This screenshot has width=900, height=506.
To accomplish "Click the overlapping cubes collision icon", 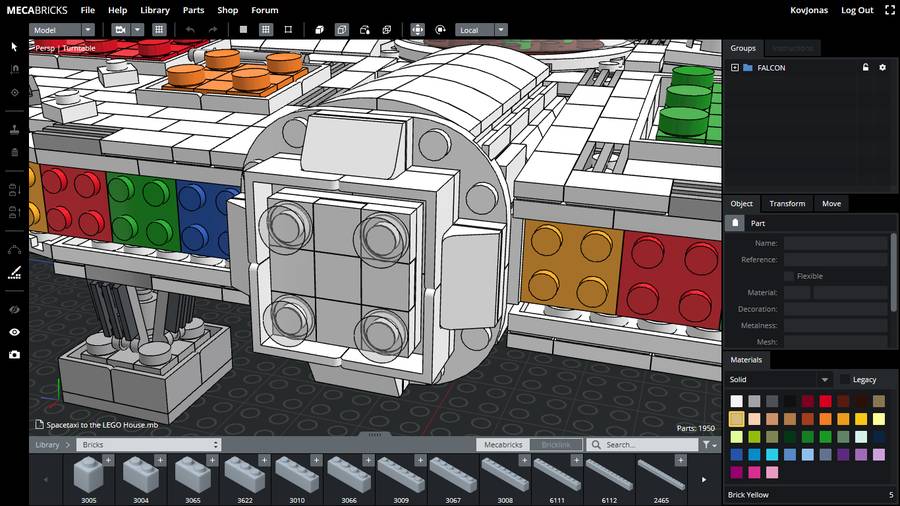I will [x=387, y=30].
